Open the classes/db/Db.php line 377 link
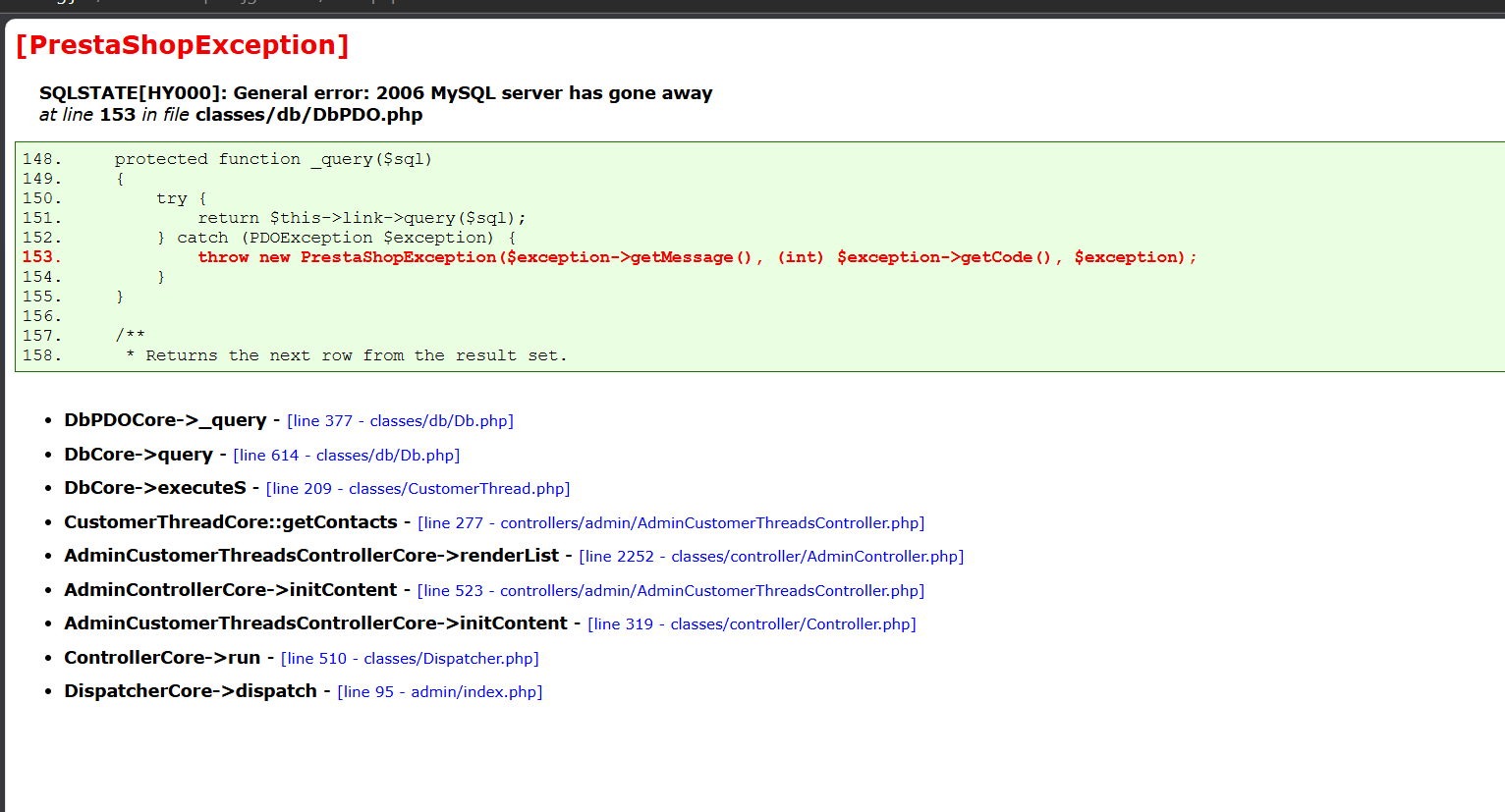This screenshot has height=812, width=1505. [400, 420]
